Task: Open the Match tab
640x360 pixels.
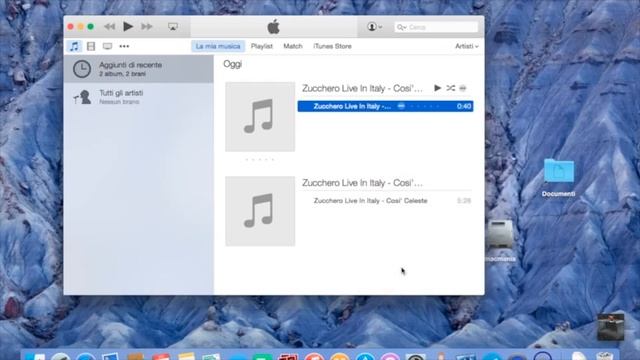Action: point(293,46)
